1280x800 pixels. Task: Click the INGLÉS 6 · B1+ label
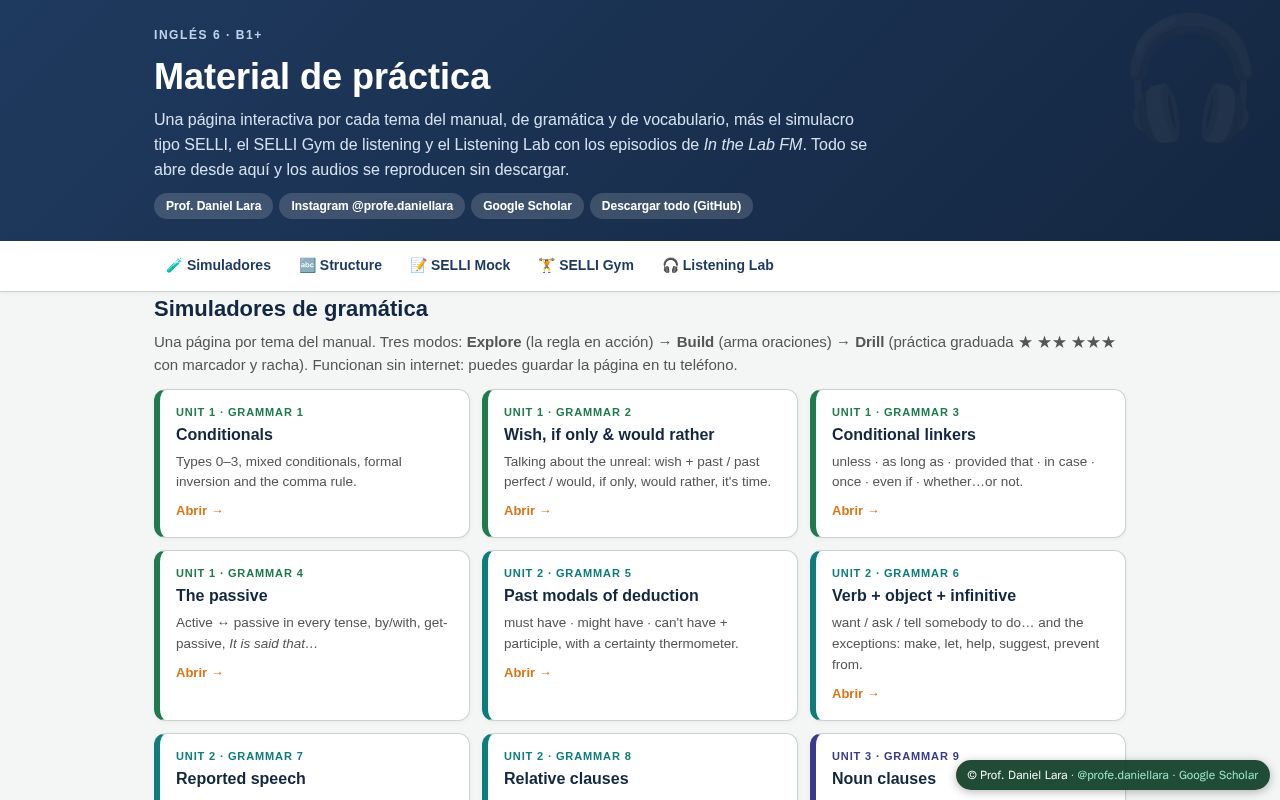(208, 35)
